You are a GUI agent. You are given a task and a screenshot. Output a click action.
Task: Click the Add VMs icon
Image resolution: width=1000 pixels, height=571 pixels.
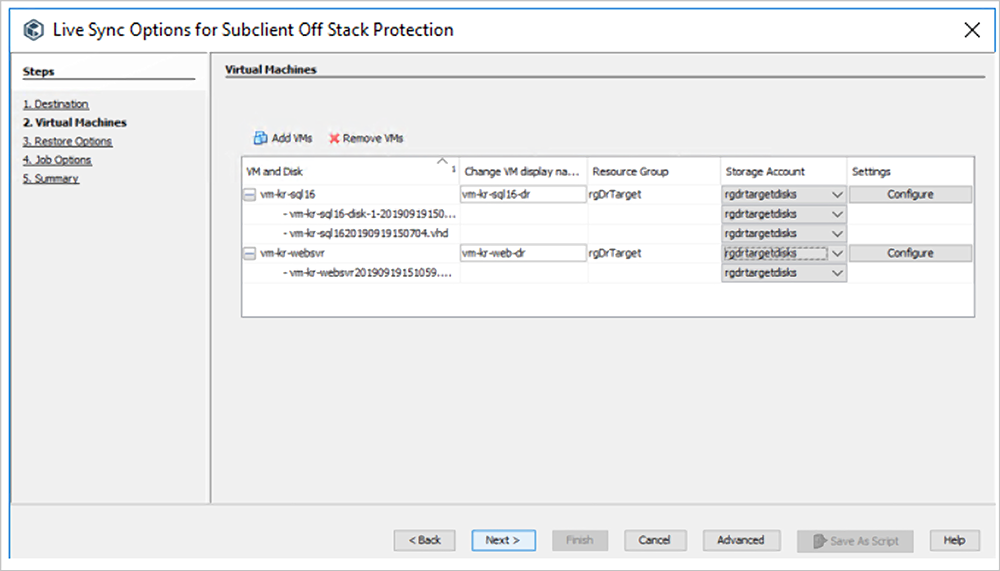260,138
